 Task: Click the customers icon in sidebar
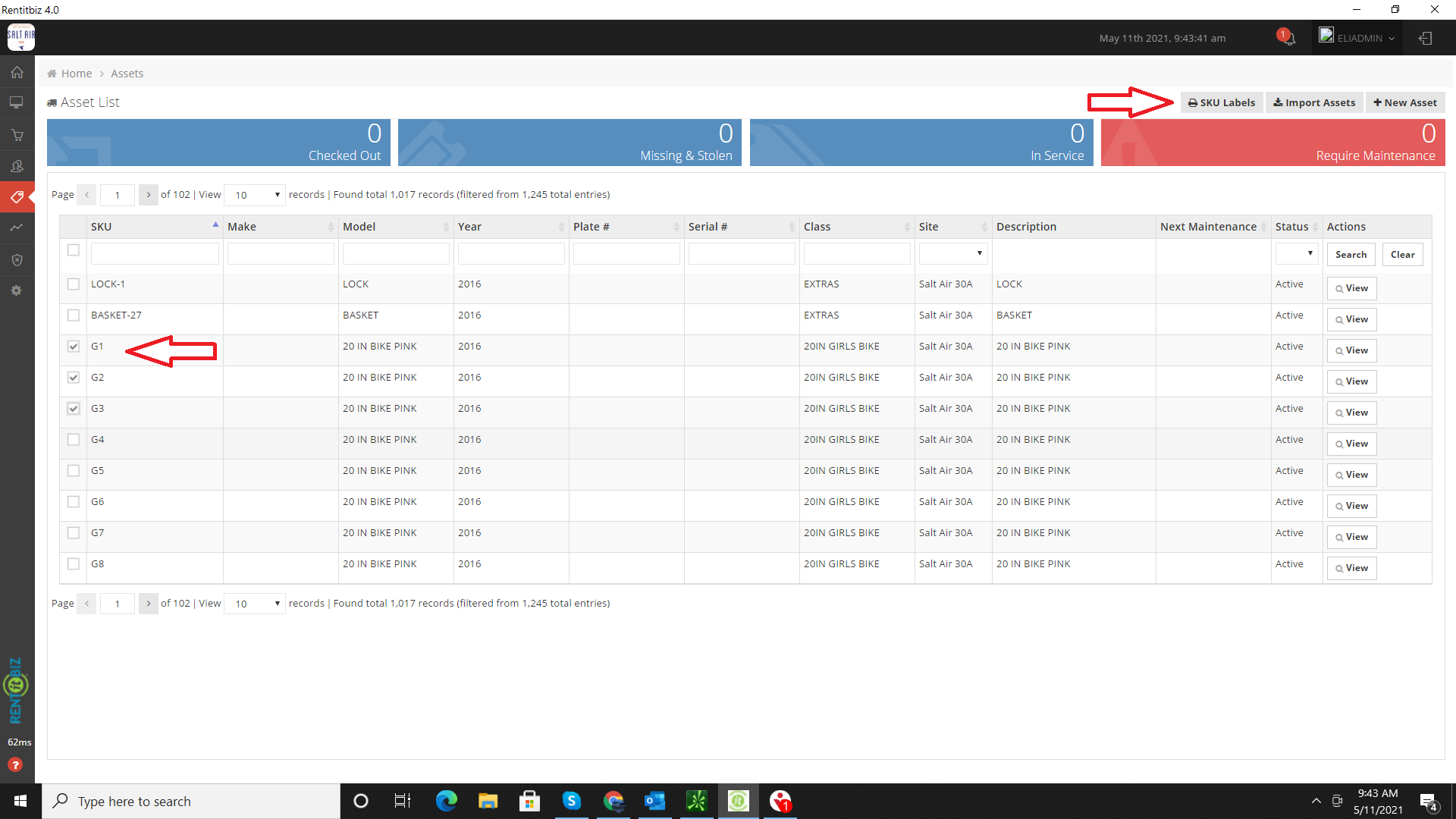pos(17,166)
